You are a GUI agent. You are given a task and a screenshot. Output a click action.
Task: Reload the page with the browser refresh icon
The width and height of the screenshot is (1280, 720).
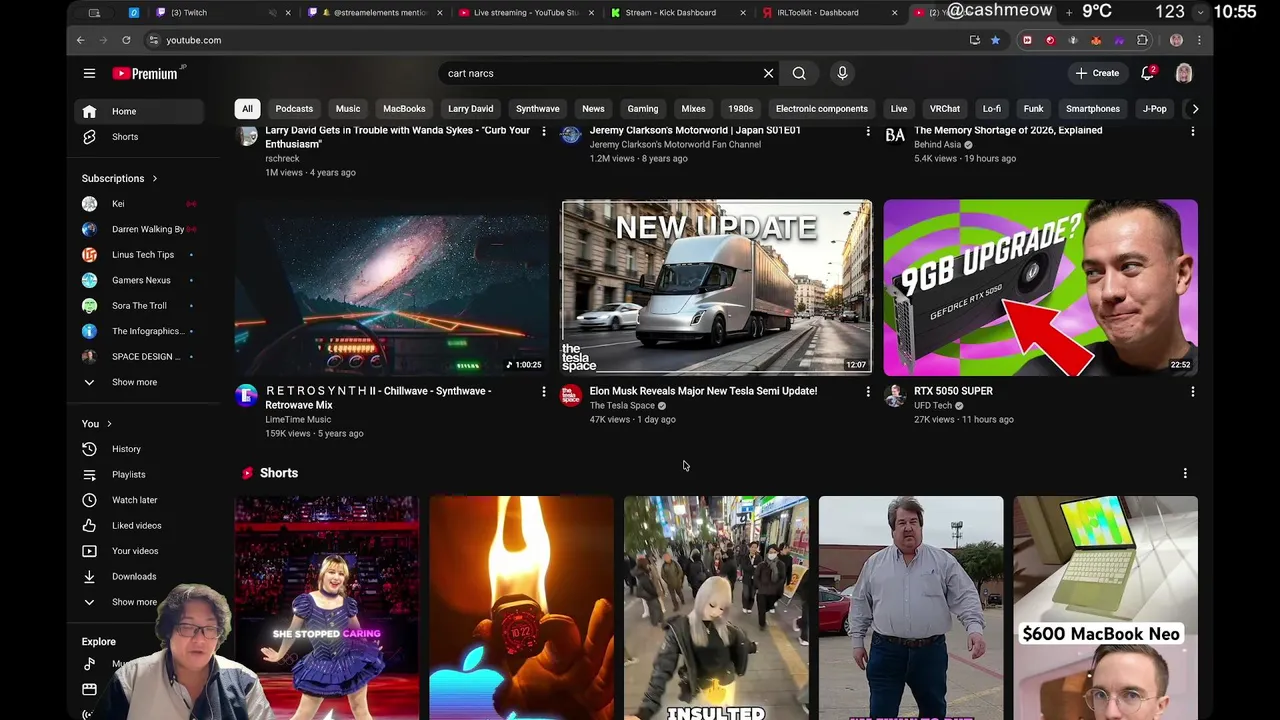point(126,40)
